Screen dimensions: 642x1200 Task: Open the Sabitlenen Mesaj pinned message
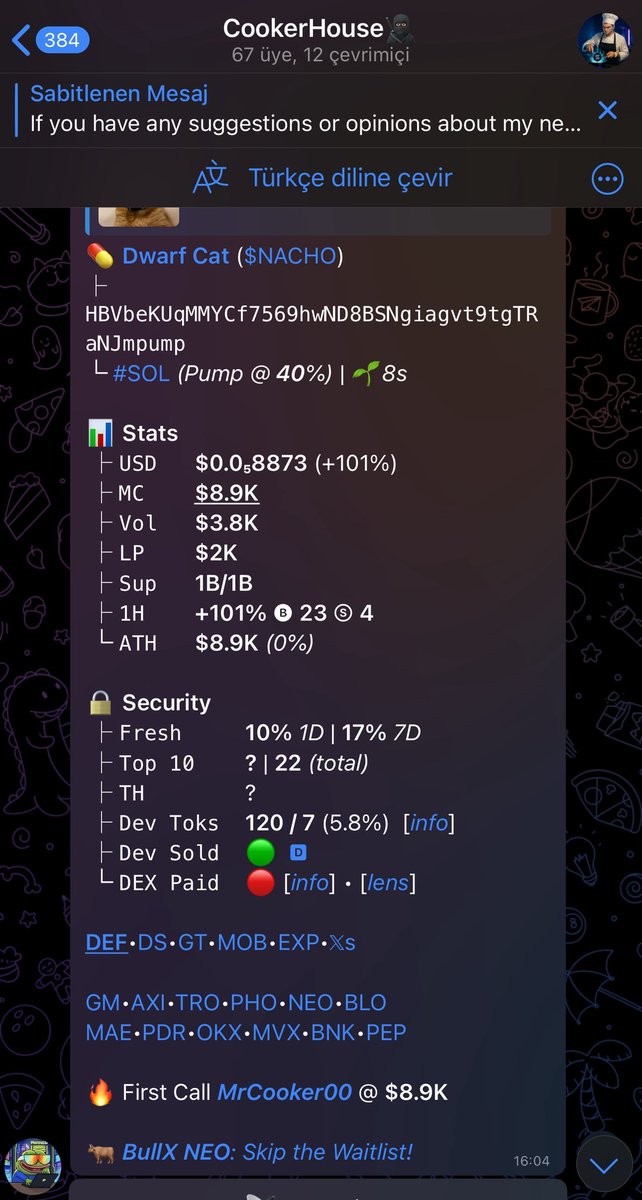tap(300, 109)
